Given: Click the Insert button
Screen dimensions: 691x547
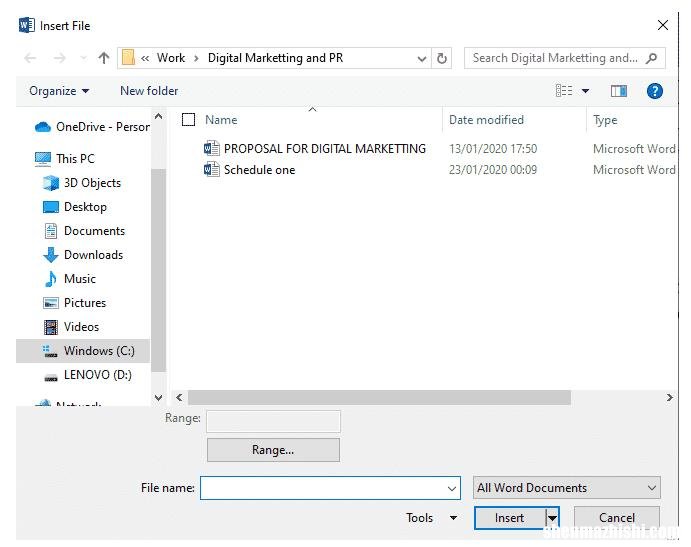Looking at the screenshot, I should point(510,518).
